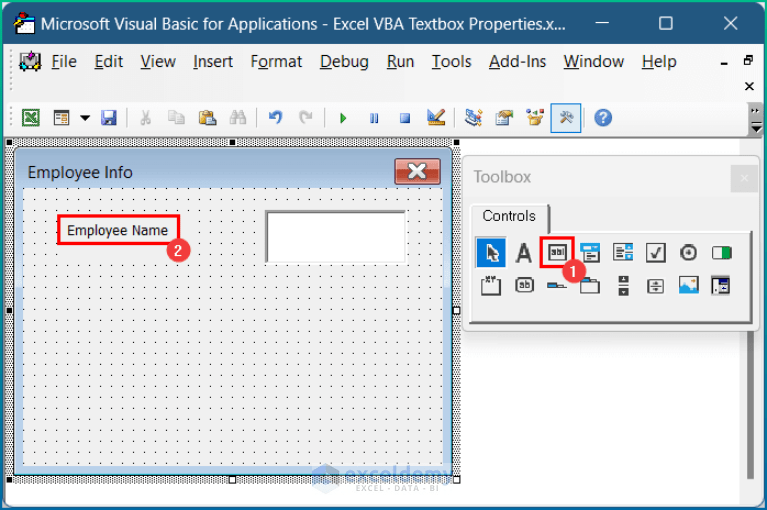Open the Window menu

594,62
